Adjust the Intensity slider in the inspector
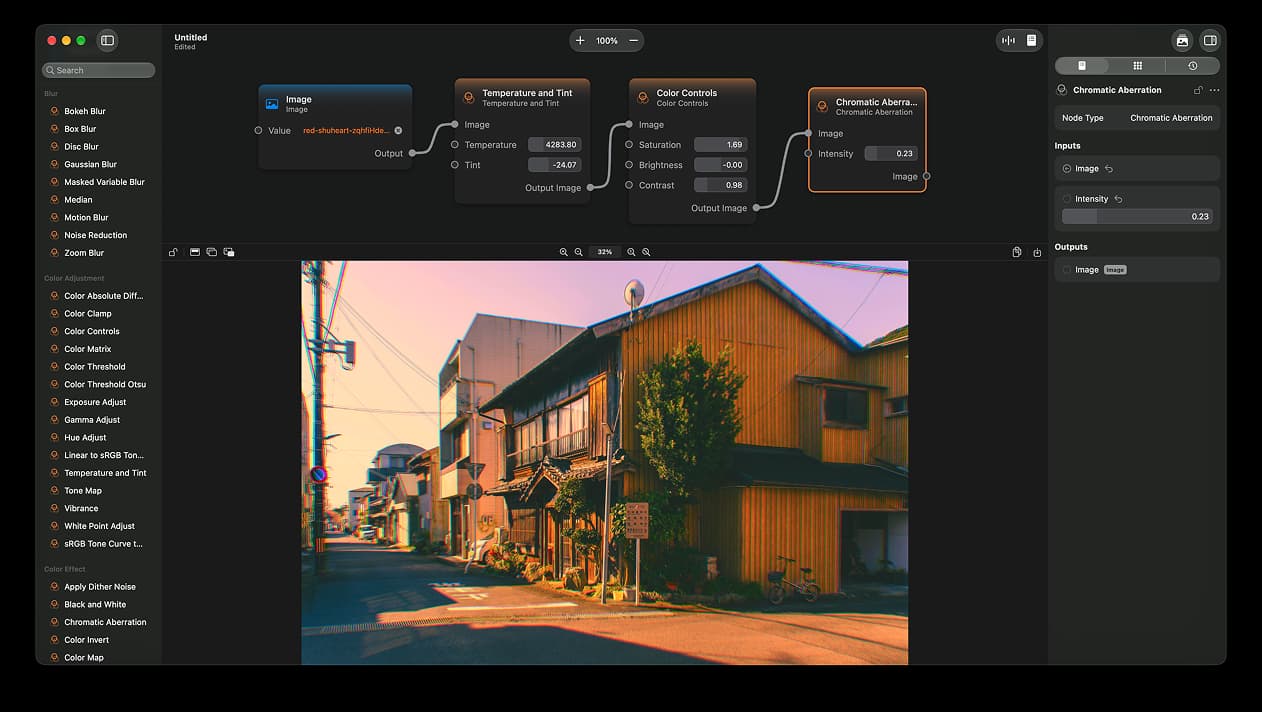This screenshot has width=1262, height=712. [x=1137, y=216]
